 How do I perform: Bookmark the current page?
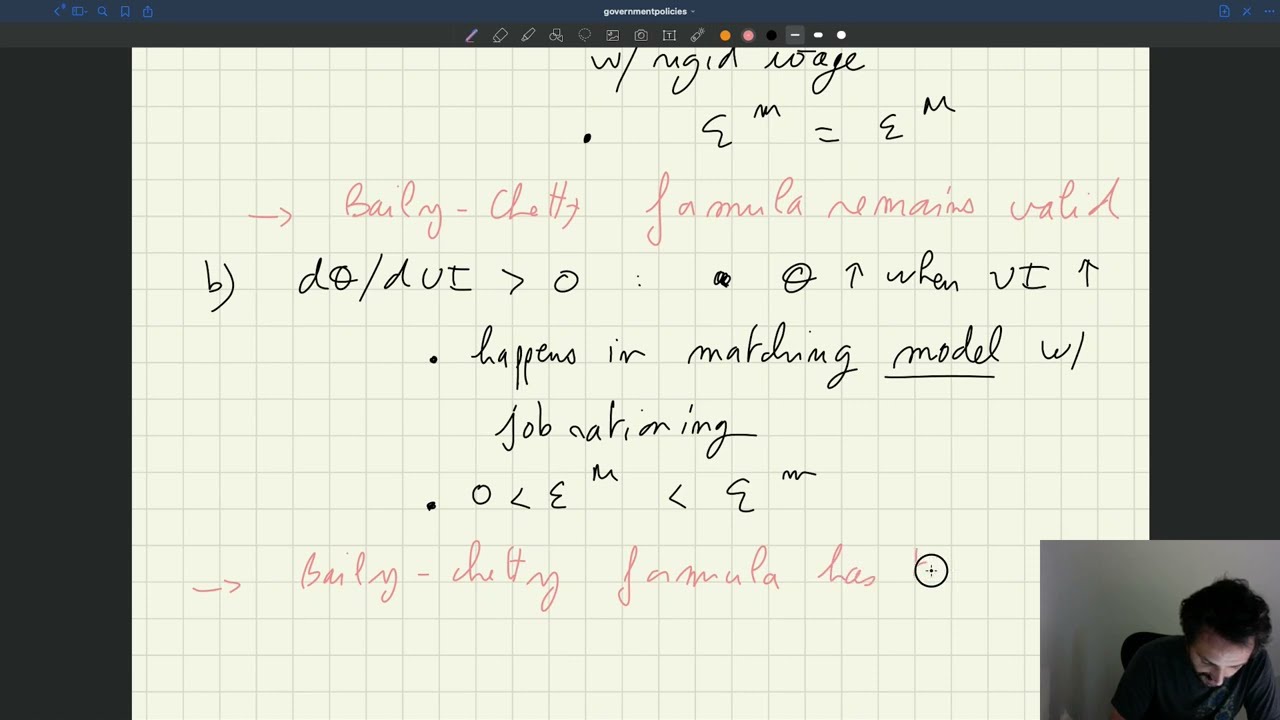pos(125,11)
